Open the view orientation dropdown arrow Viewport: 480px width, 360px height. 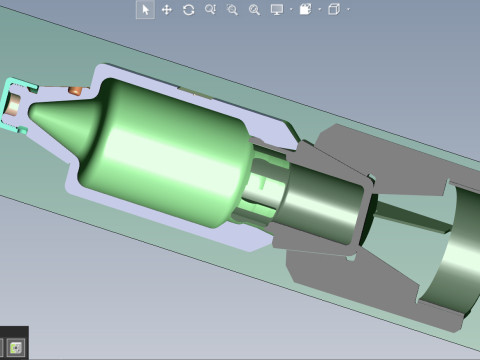pyautogui.click(x=348, y=9)
